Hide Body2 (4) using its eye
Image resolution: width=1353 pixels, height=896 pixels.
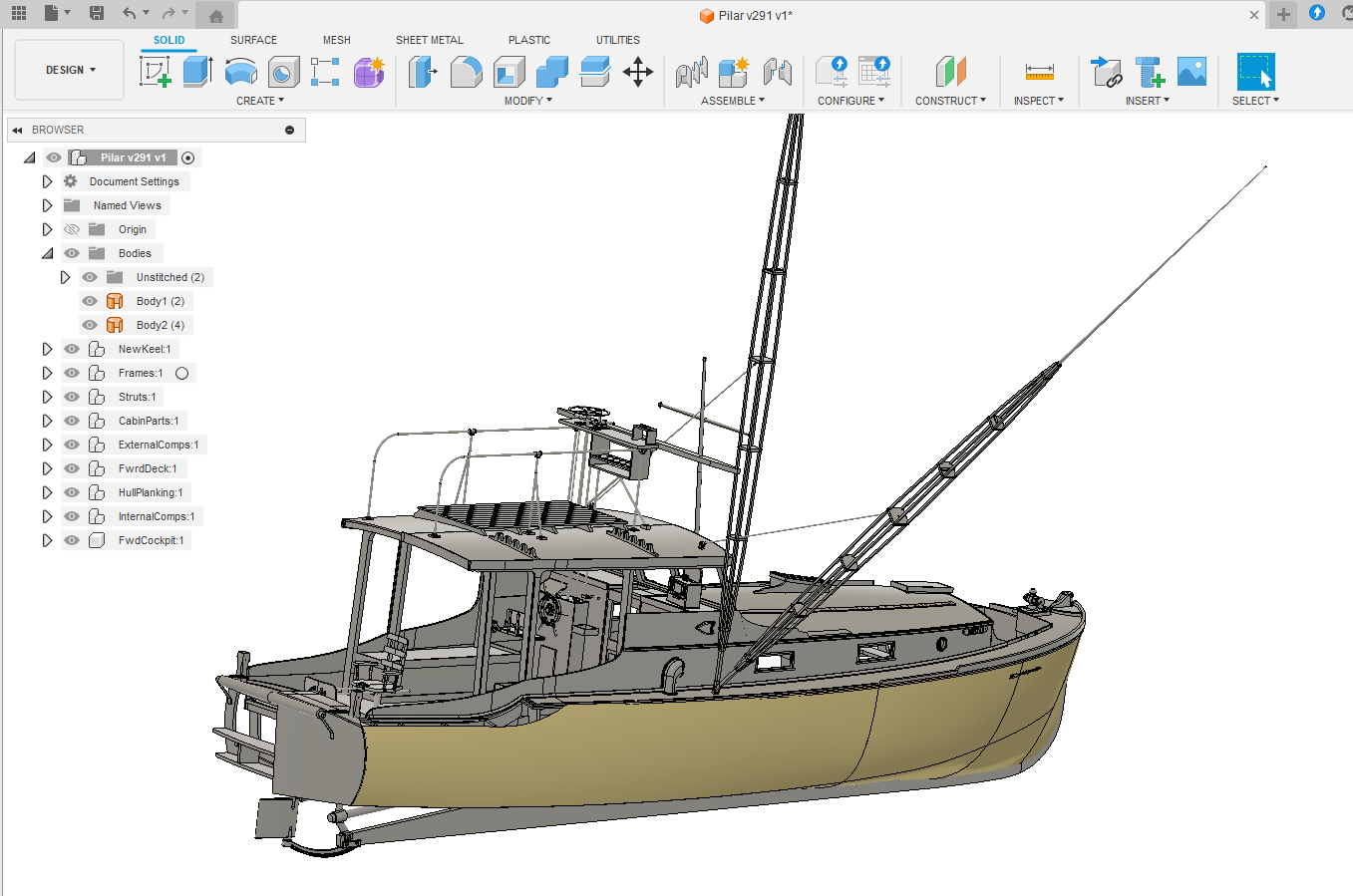click(x=90, y=325)
